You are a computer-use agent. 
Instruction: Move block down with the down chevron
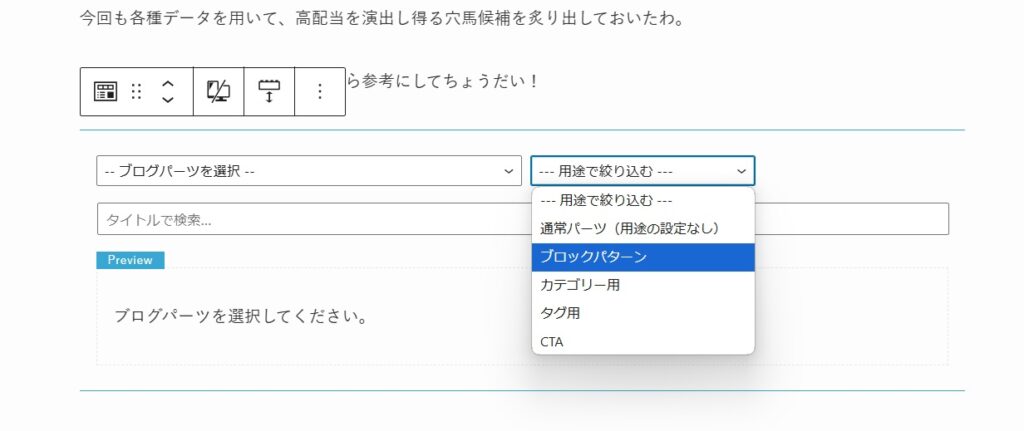point(168,100)
